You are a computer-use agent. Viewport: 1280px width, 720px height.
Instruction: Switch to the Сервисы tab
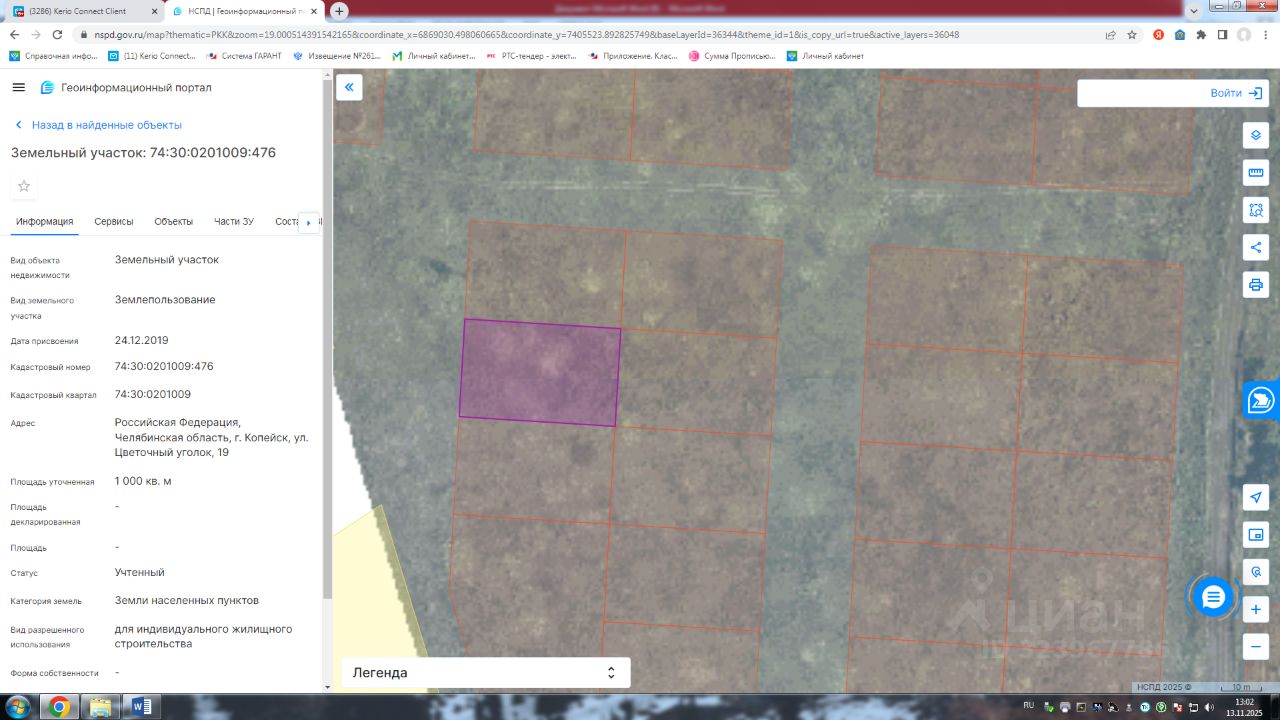pyautogui.click(x=114, y=221)
